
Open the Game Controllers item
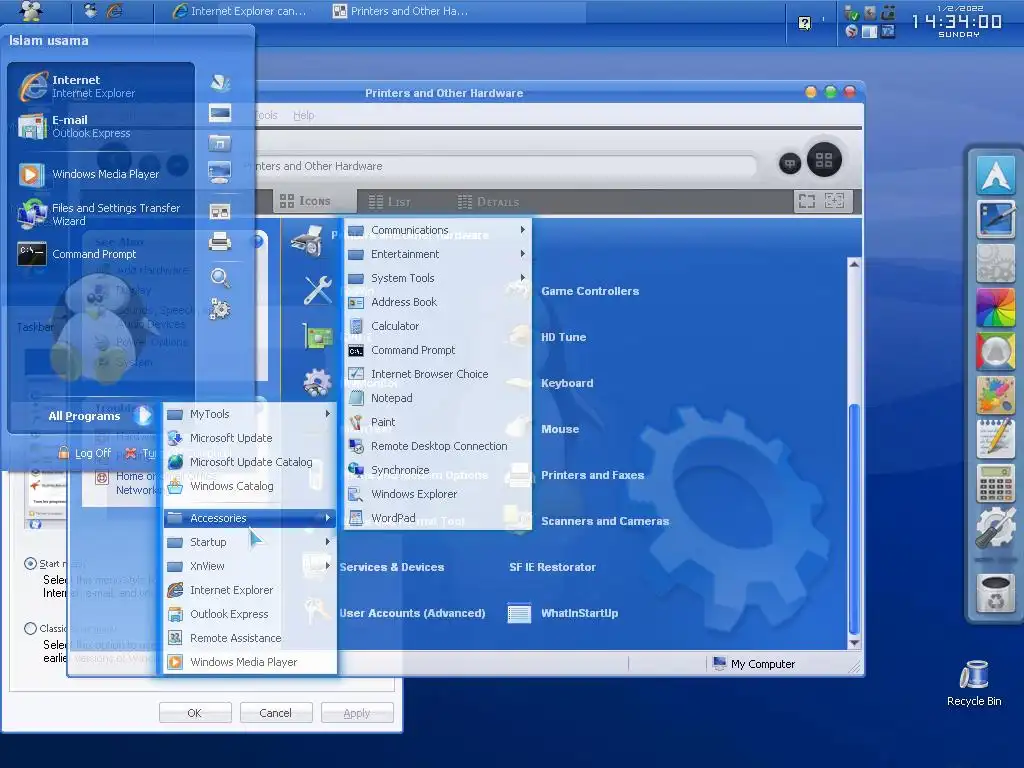[x=590, y=291]
